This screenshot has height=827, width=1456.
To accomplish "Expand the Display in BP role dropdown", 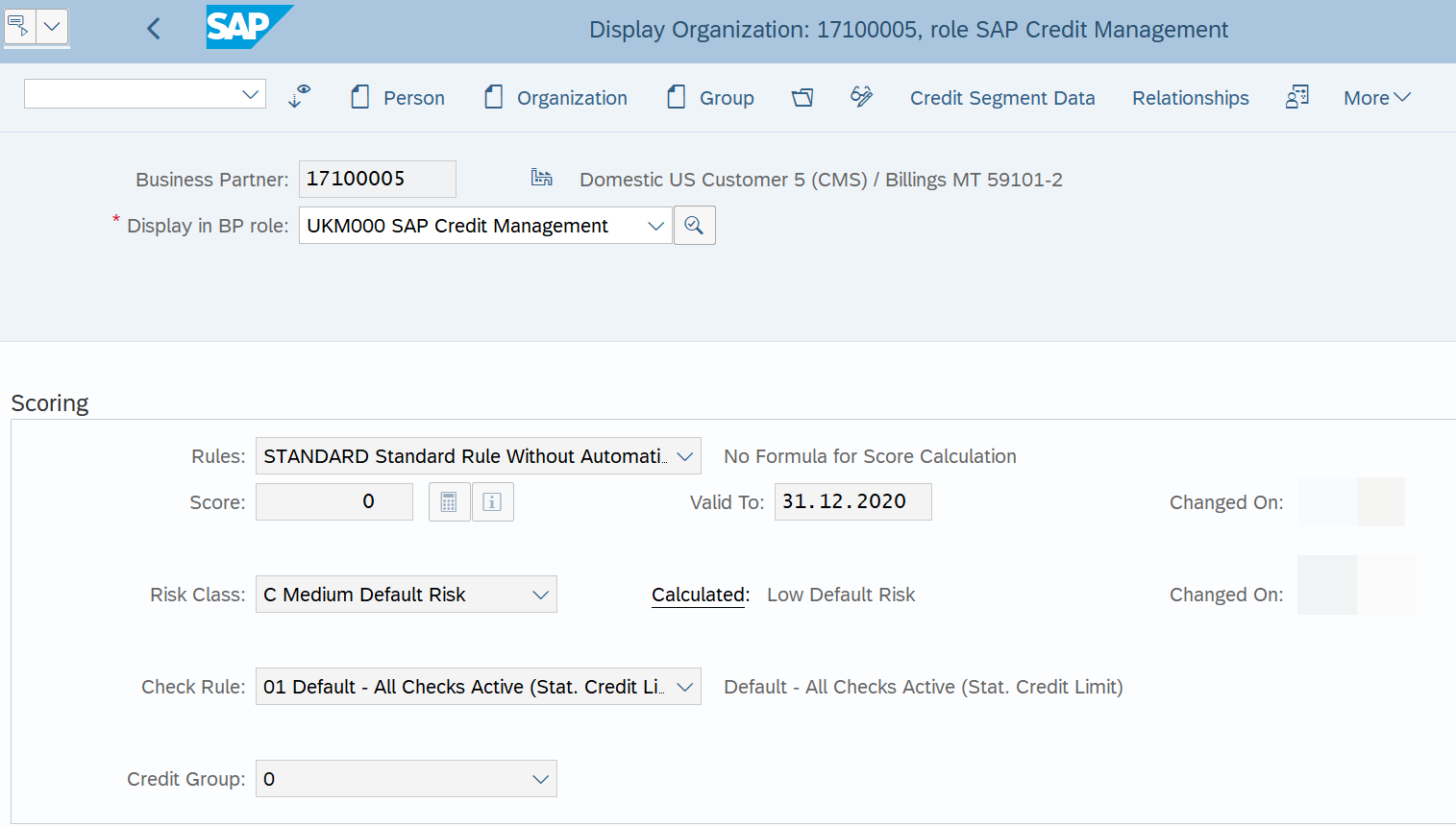I will [x=655, y=226].
